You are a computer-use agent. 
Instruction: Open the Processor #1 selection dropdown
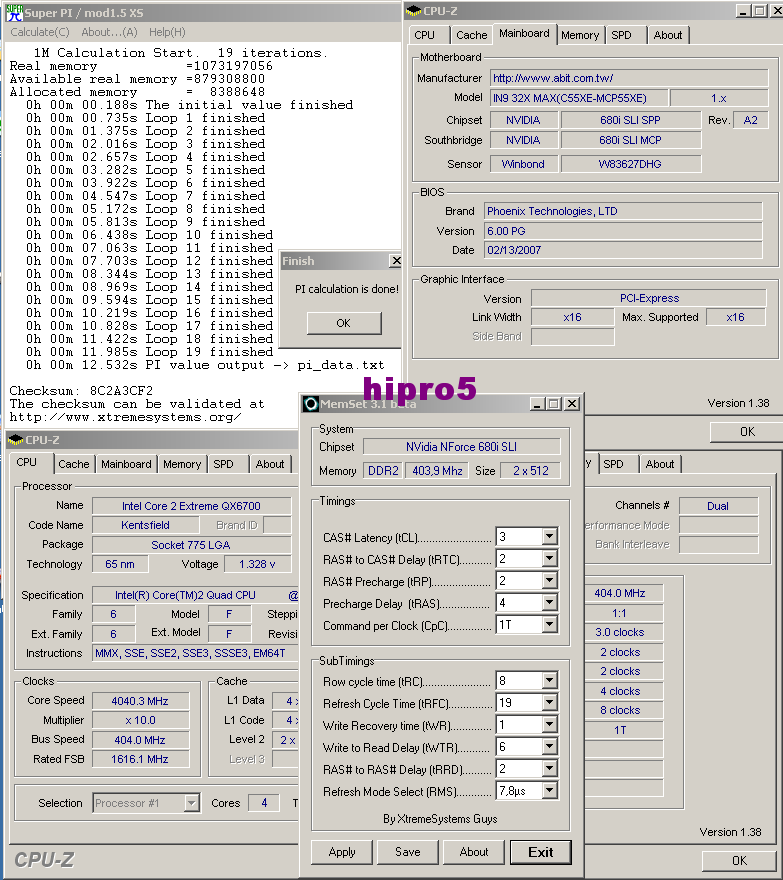[191, 803]
